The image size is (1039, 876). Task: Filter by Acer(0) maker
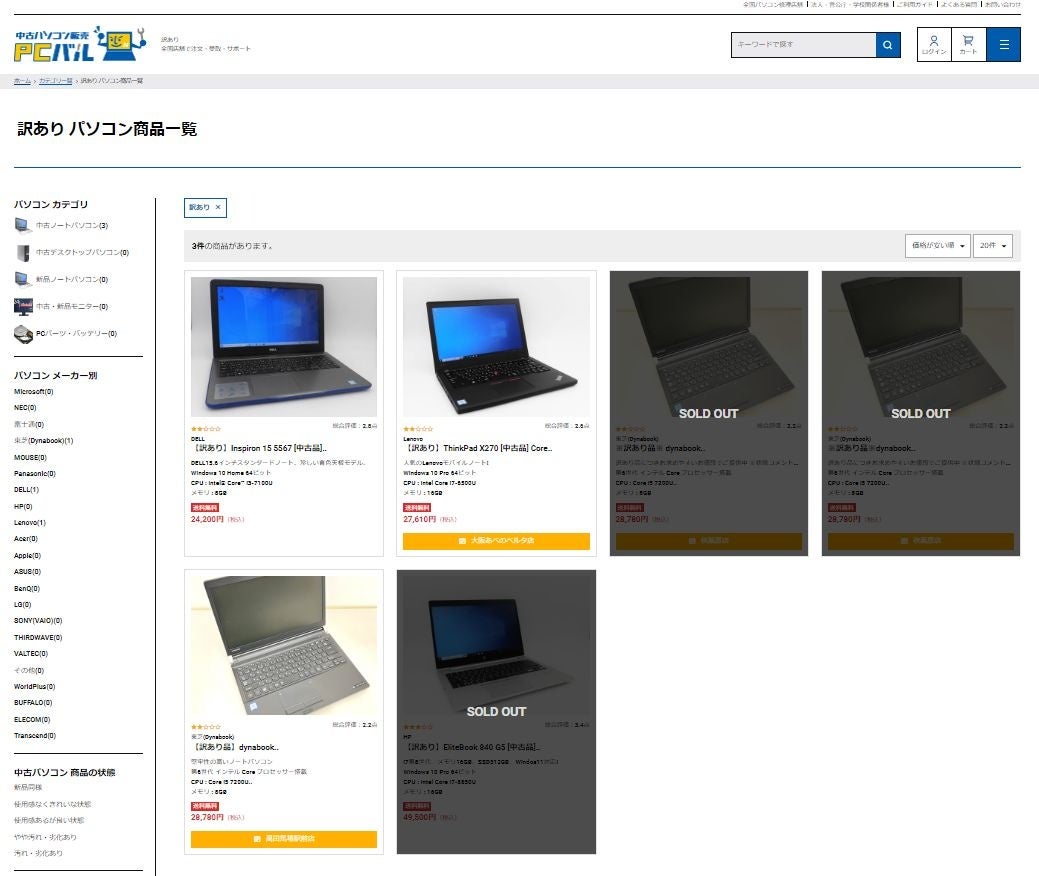tap(26, 539)
